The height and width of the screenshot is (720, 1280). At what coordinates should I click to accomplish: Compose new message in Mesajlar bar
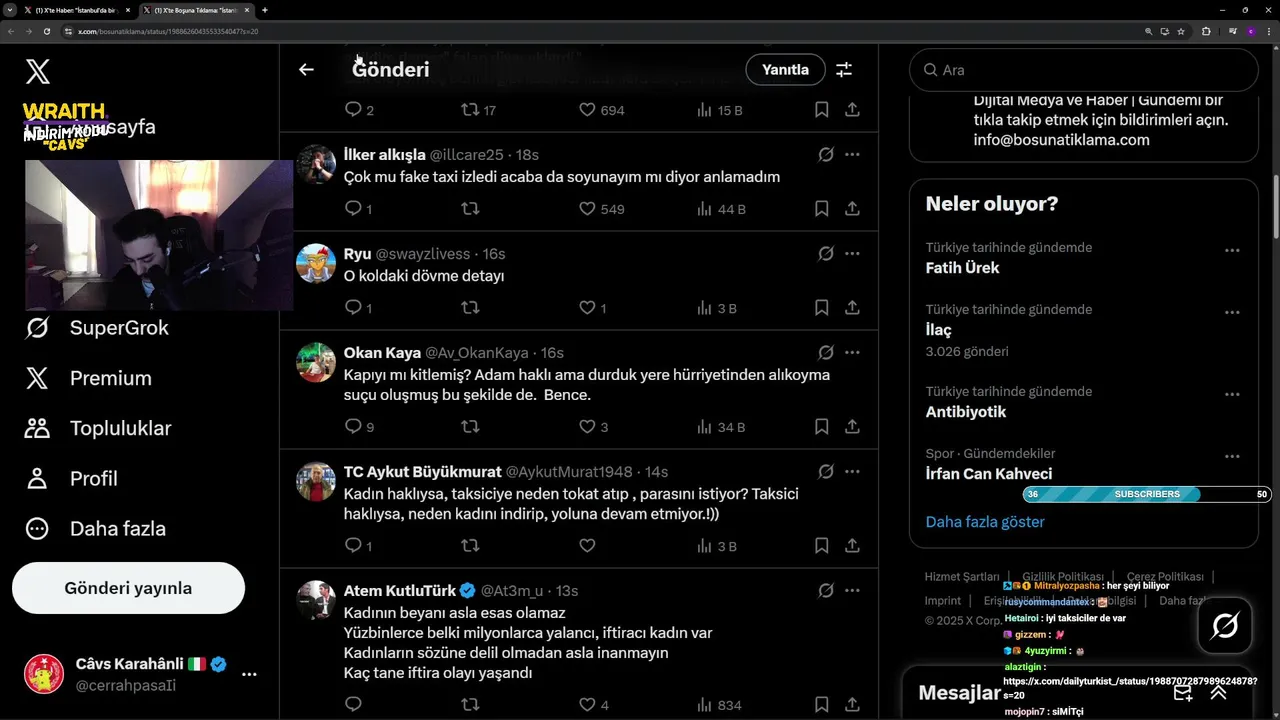point(1183,693)
